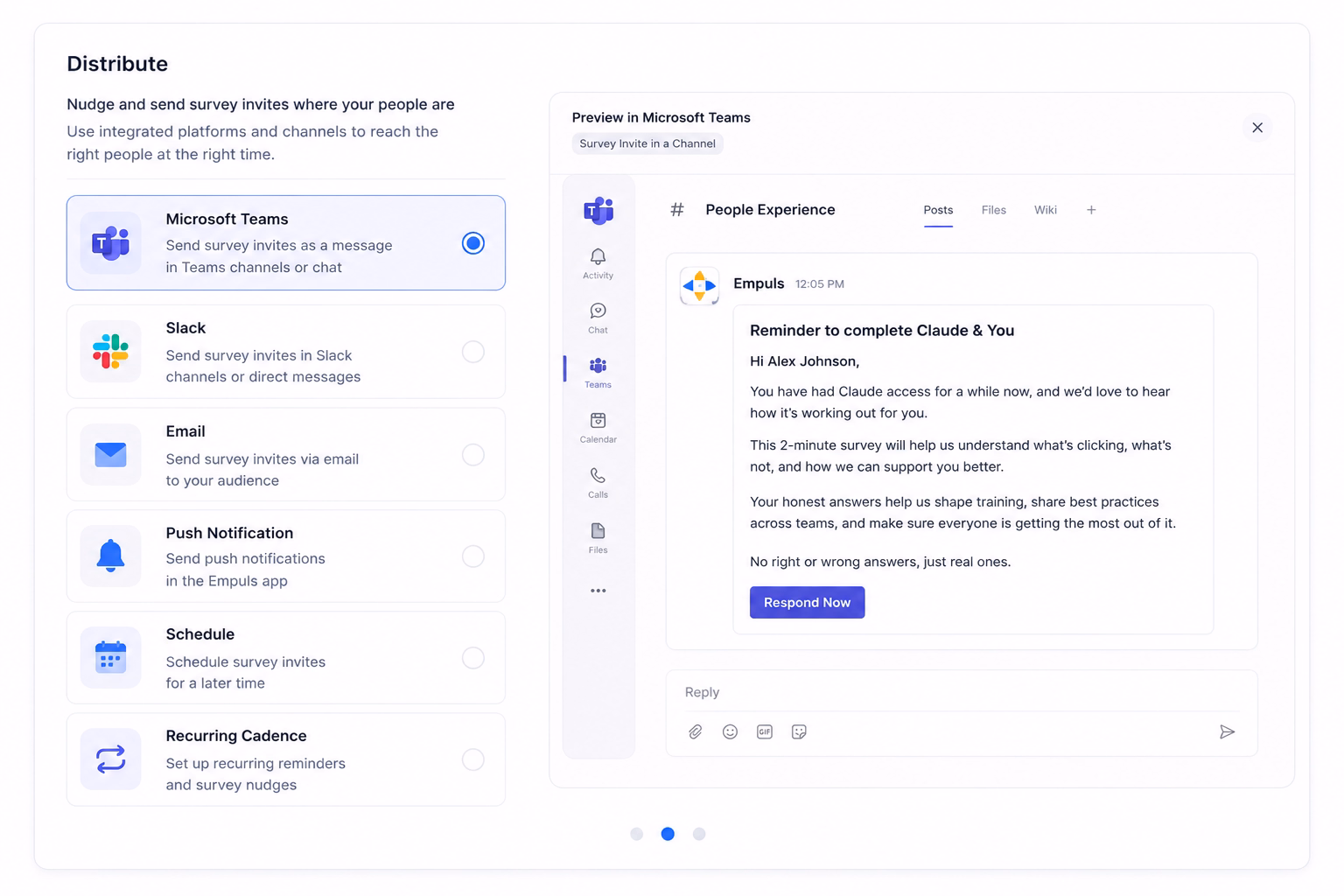Switch to the Posts tab
The image size is (1344, 896).
coord(938,210)
